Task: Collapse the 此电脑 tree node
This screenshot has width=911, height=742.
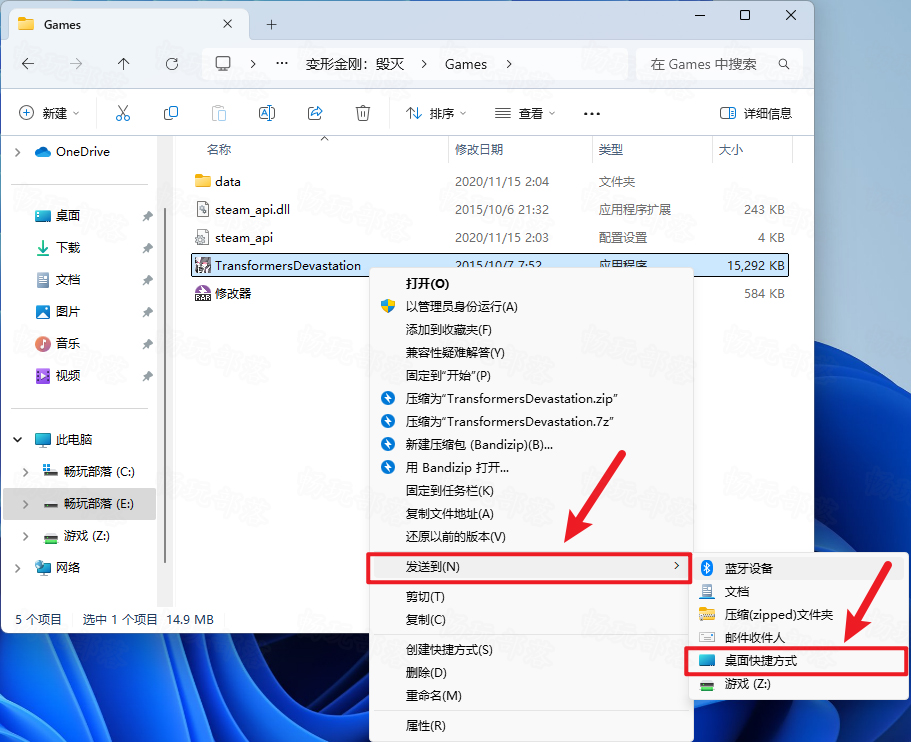Action: click(17, 439)
